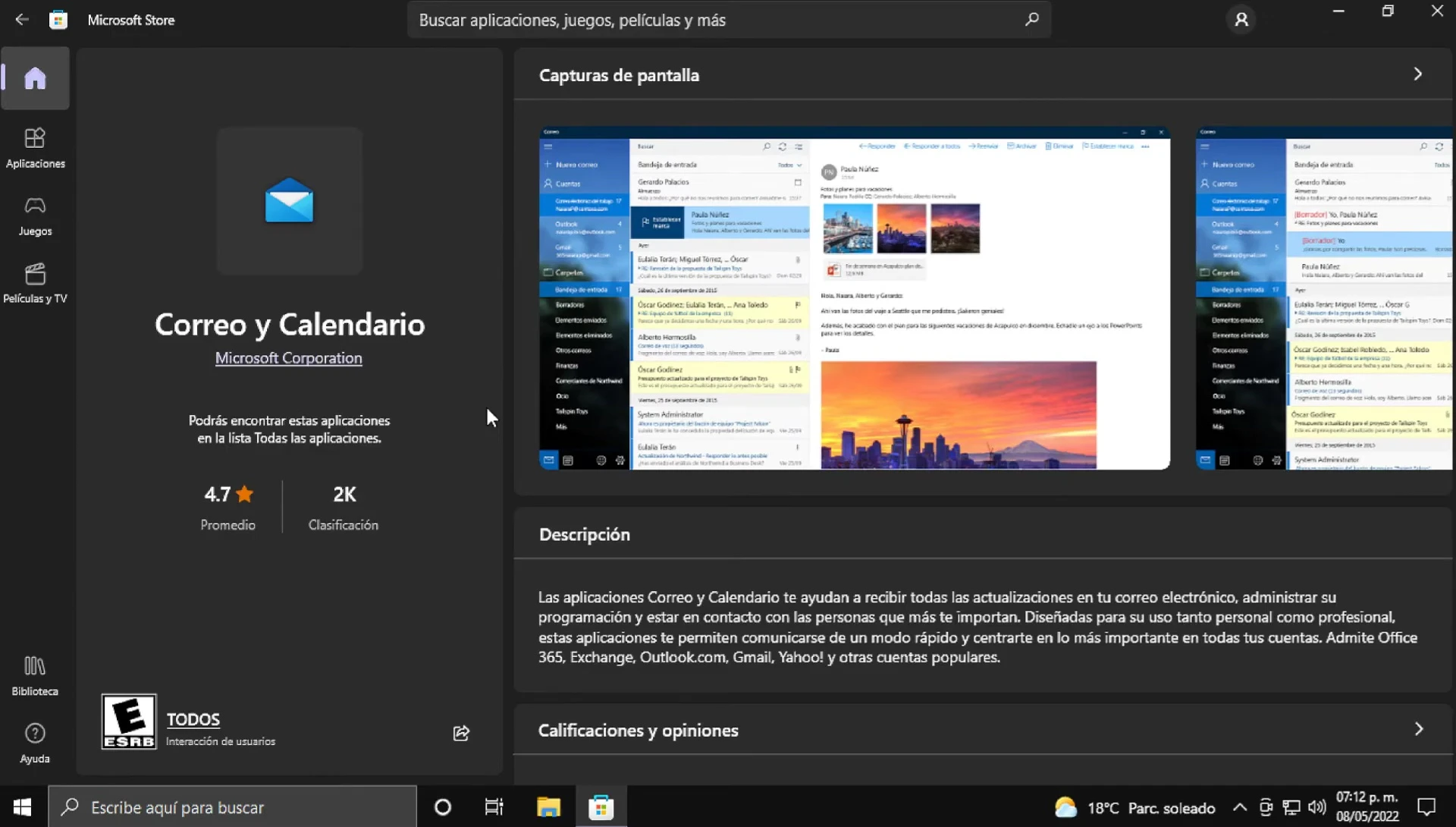Click the 2K Clasificación count
The height and width of the screenshot is (827, 1456).
344,507
